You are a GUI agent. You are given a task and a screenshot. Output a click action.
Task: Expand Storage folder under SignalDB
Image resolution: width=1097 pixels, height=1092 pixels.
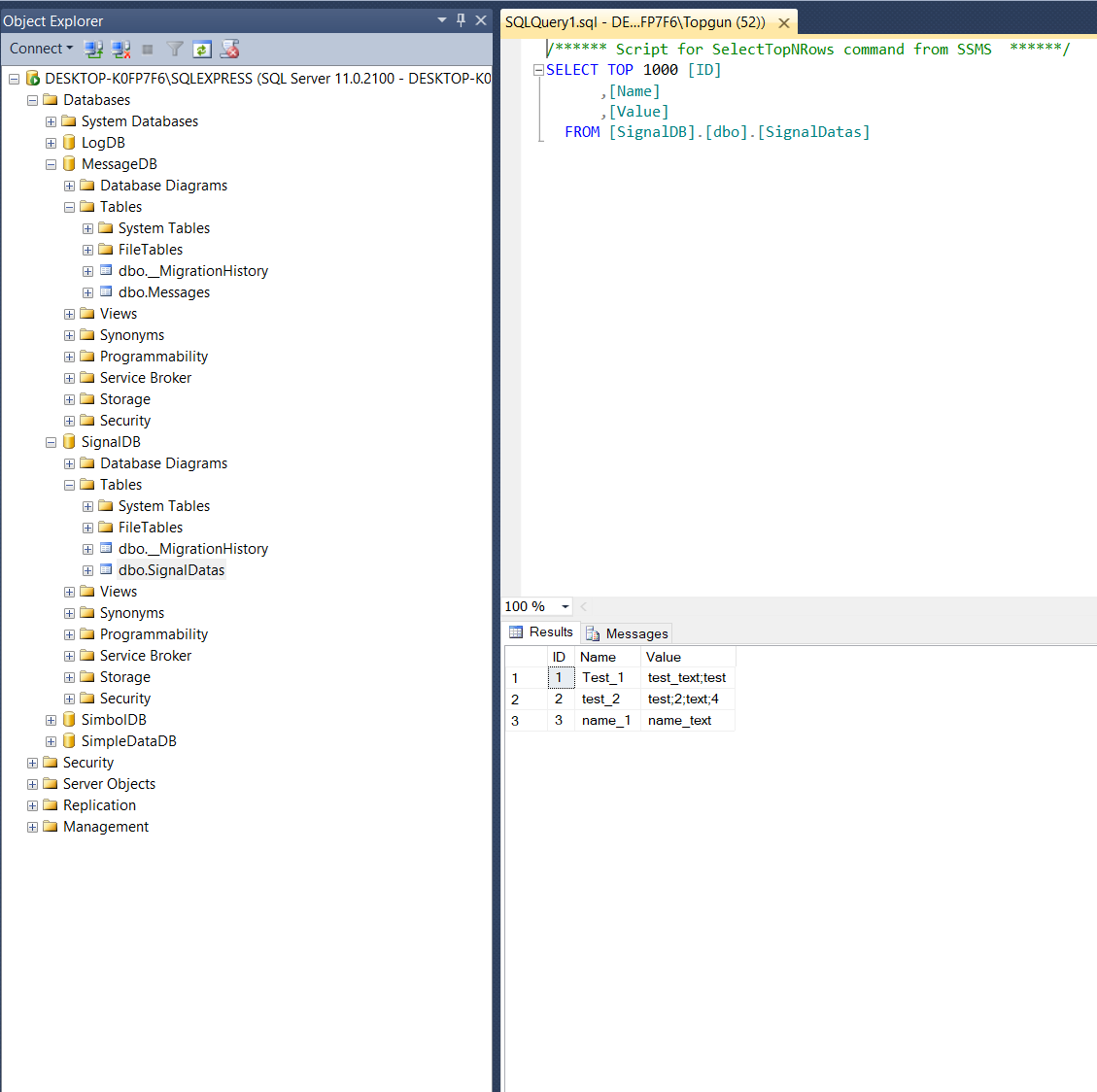[x=69, y=678]
